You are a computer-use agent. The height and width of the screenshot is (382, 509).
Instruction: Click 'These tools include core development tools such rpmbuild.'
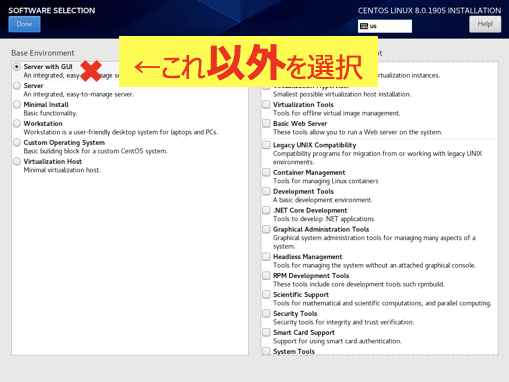click(x=359, y=284)
